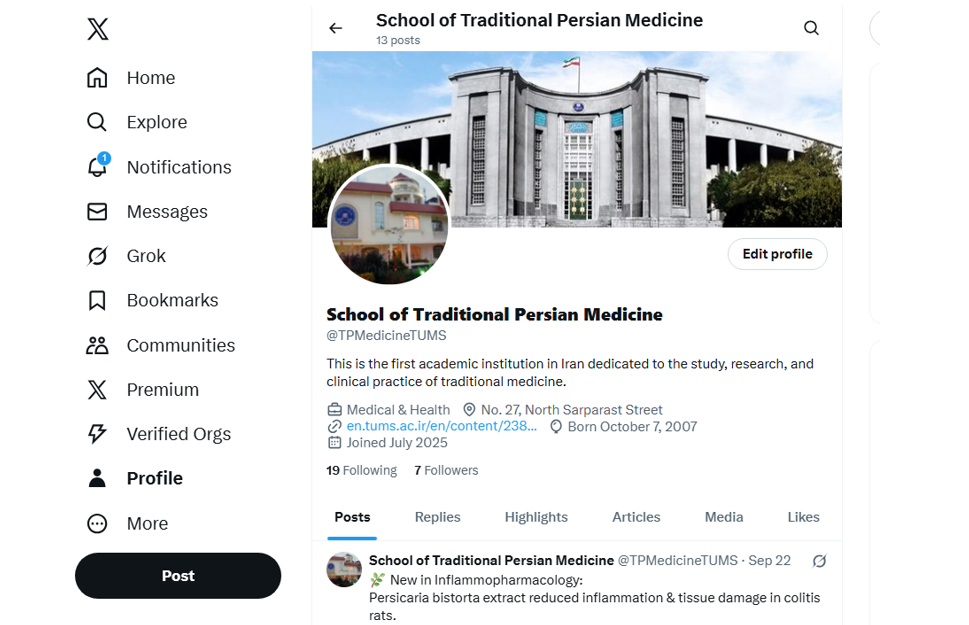Open the 19 Following list
Viewport: 969px width, 625px height.
click(x=361, y=470)
